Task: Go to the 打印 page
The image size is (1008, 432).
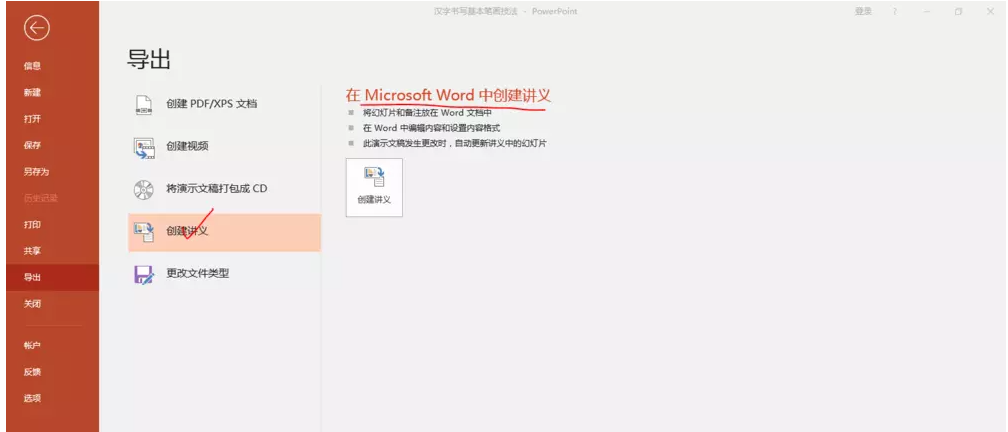Action: [x=32, y=224]
